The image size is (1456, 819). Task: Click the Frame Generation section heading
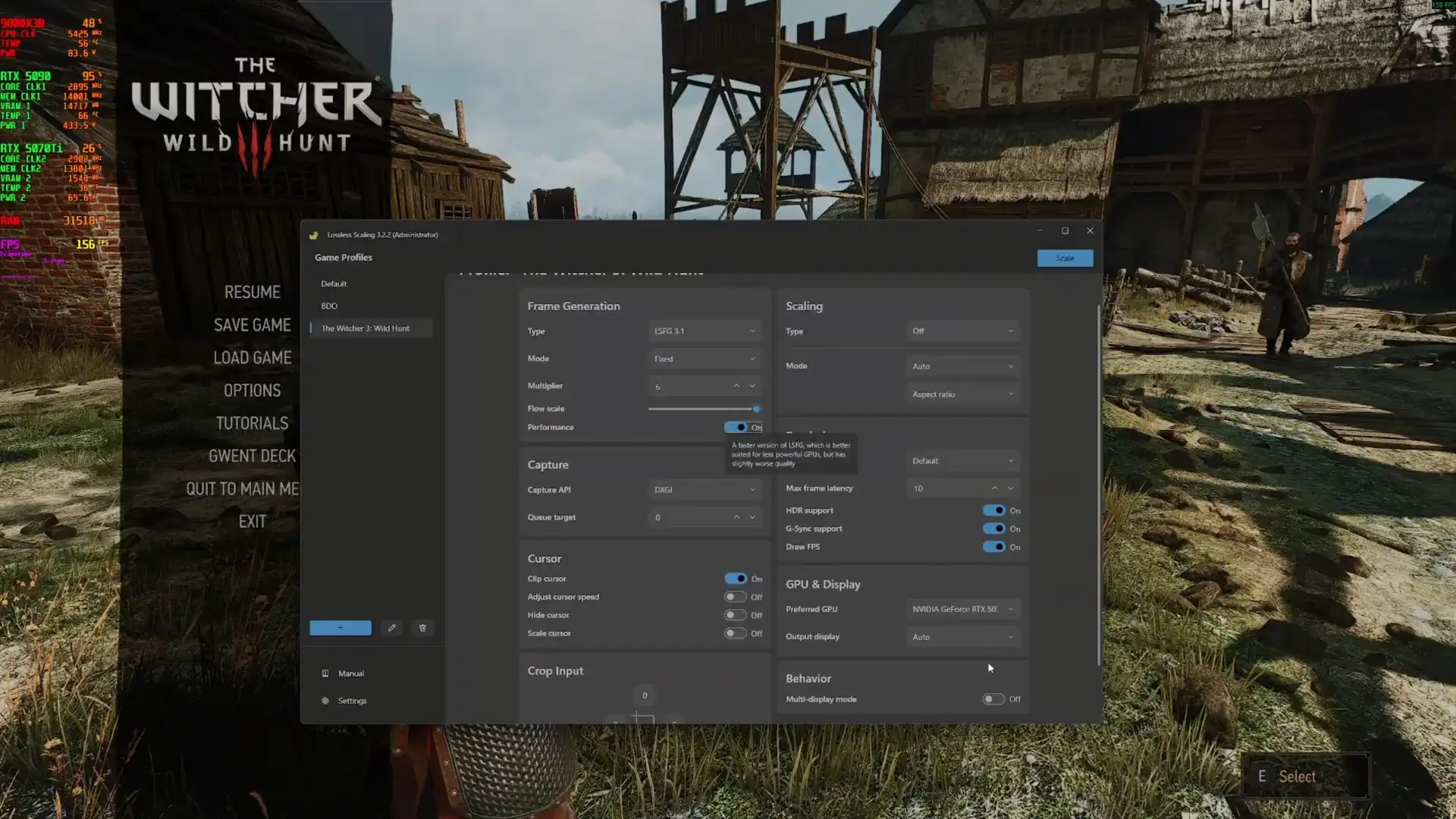573,306
